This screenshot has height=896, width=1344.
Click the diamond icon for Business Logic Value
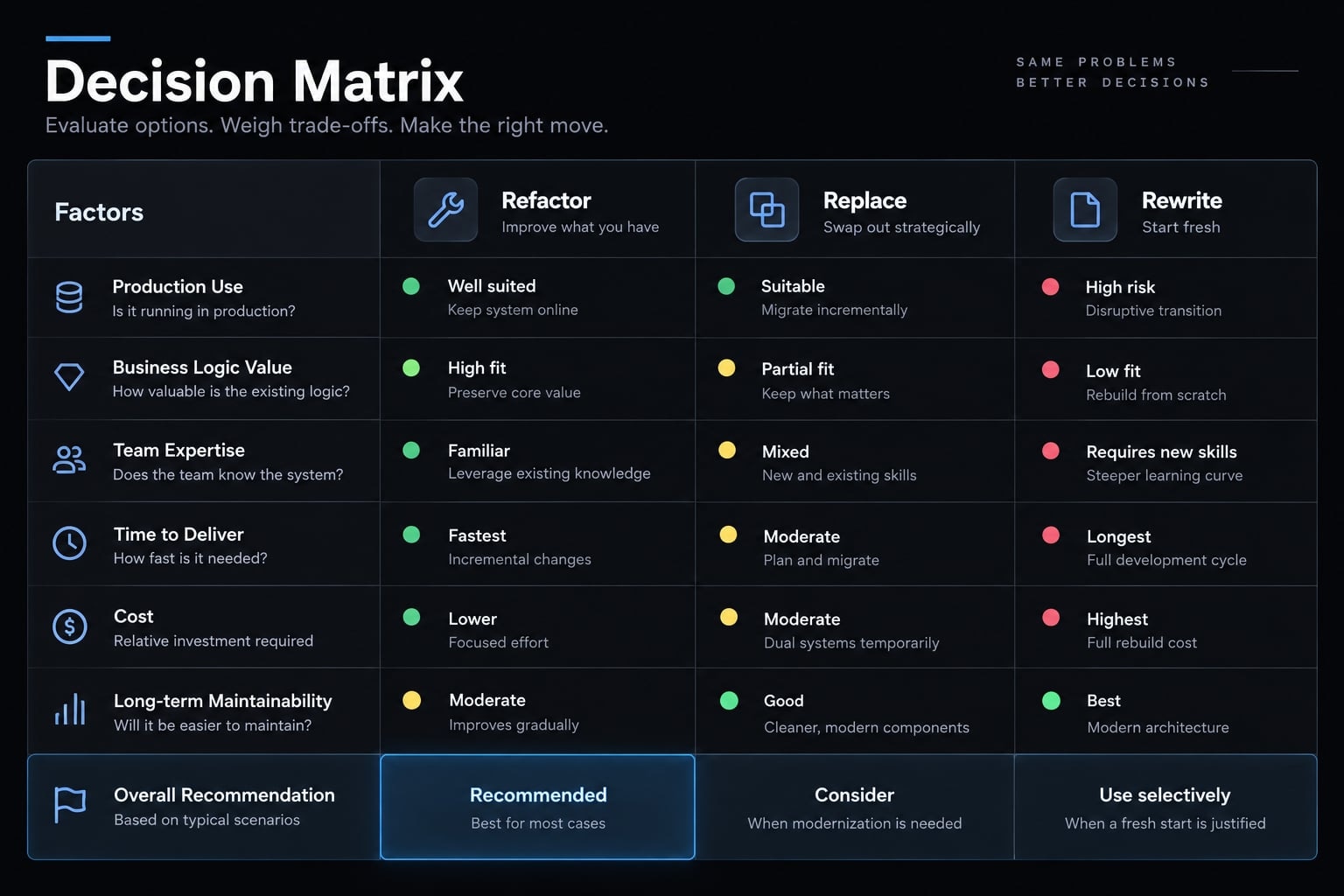(69, 377)
